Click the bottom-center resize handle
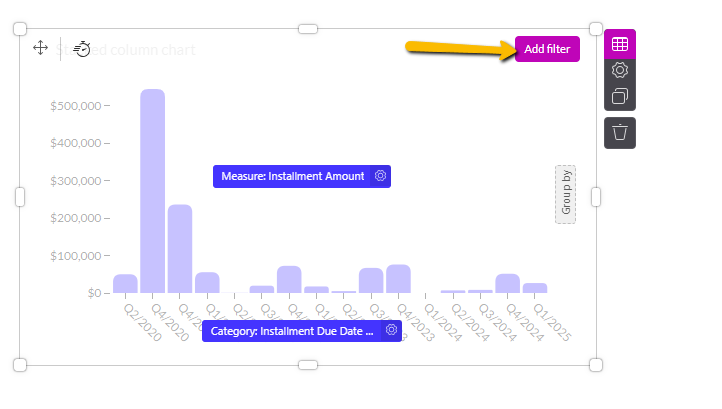Image resolution: width=722 pixels, height=409 pixels. (x=308, y=365)
